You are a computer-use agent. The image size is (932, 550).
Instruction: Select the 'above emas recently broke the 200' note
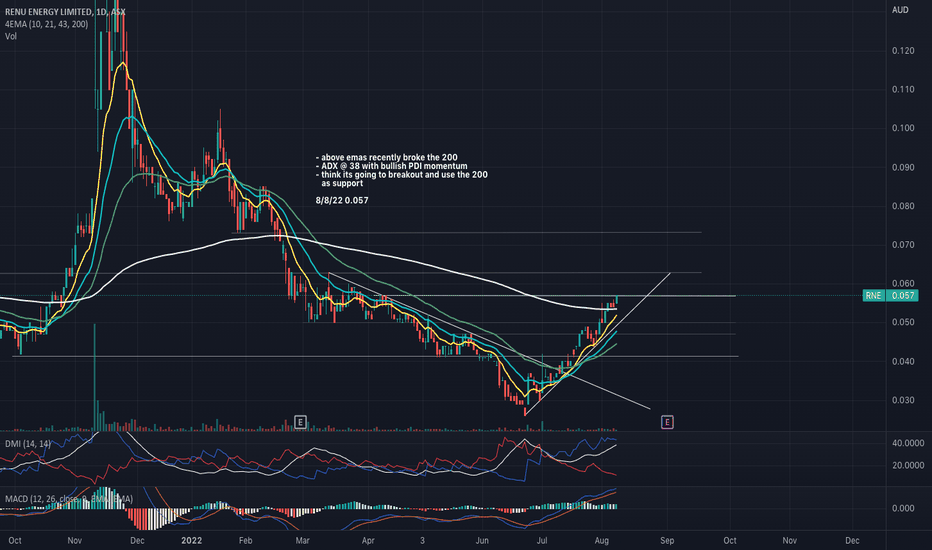[x=387, y=158]
